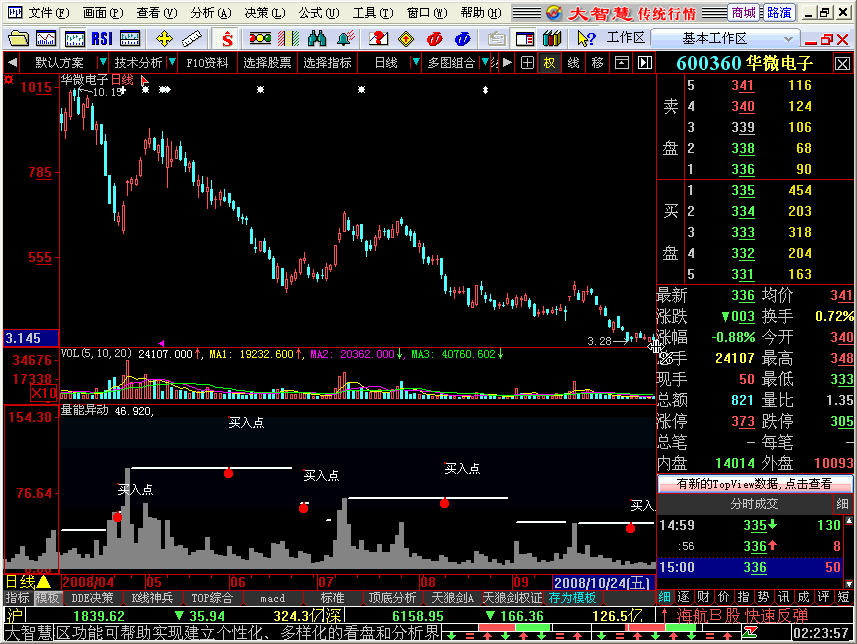Open the books library icon
Viewport: 857px width, 644px height.
point(552,39)
